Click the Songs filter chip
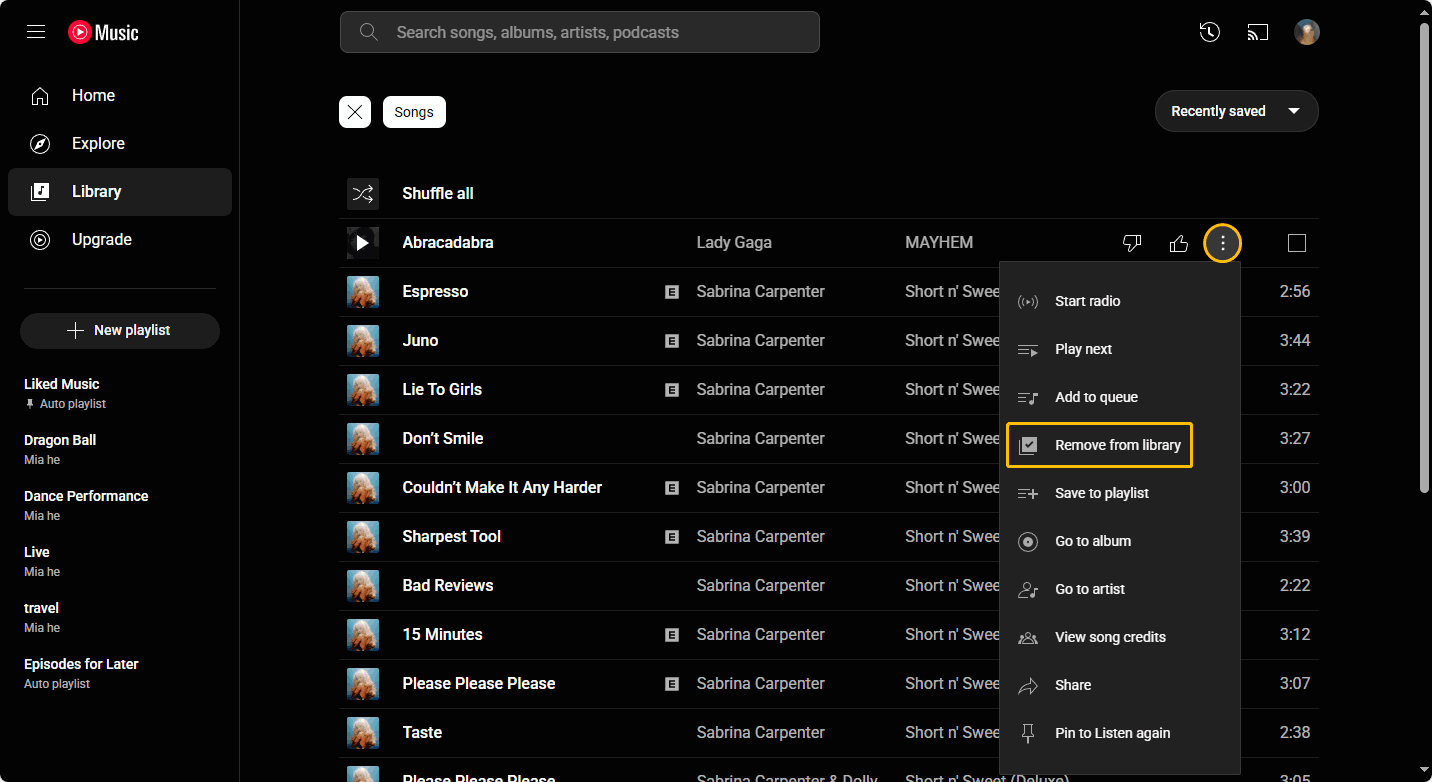This screenshot has width=1432, height=782. coord(414,112)
